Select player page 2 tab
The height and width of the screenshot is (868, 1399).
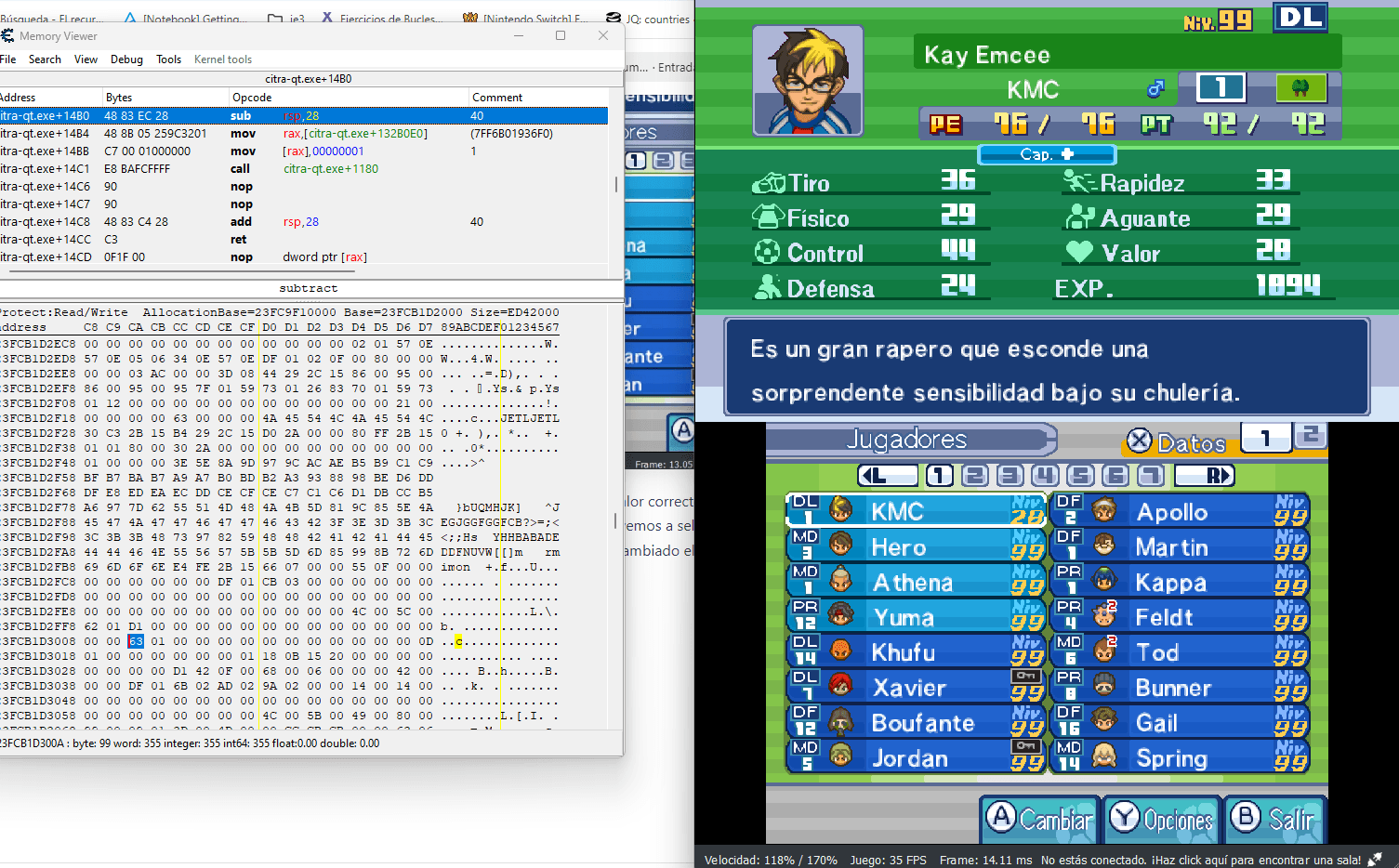coord(975,476)
